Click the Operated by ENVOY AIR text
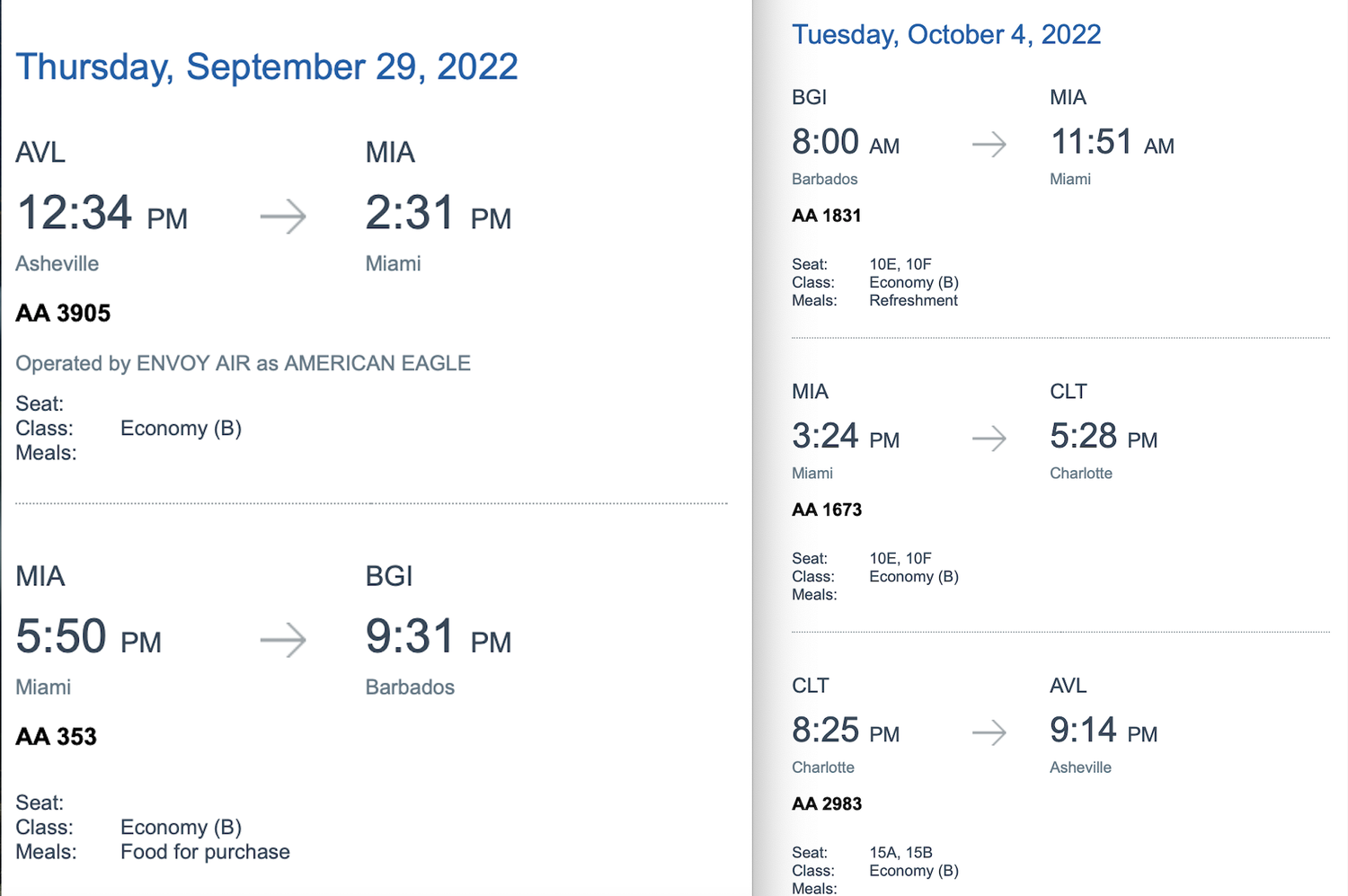Viewport: 1348px width, 896px height. tap(243, 363)
